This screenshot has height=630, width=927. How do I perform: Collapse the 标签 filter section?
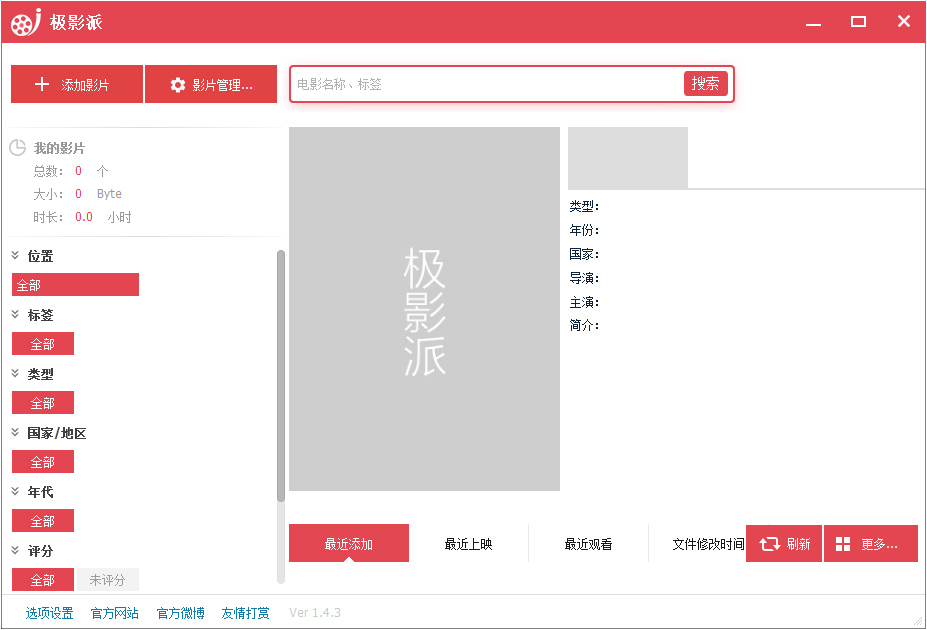16,315
